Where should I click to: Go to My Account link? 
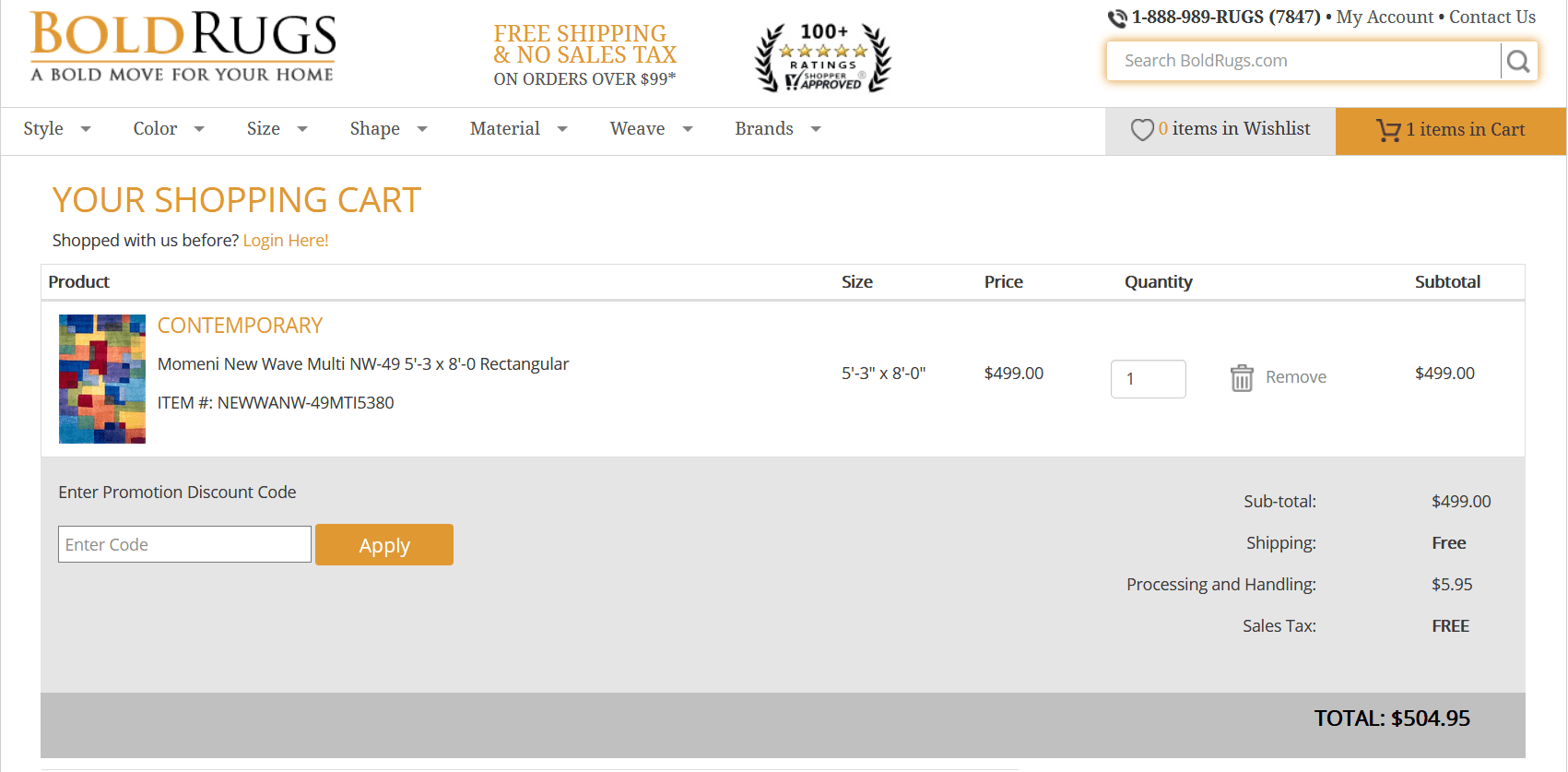(x=1385, y=18)
